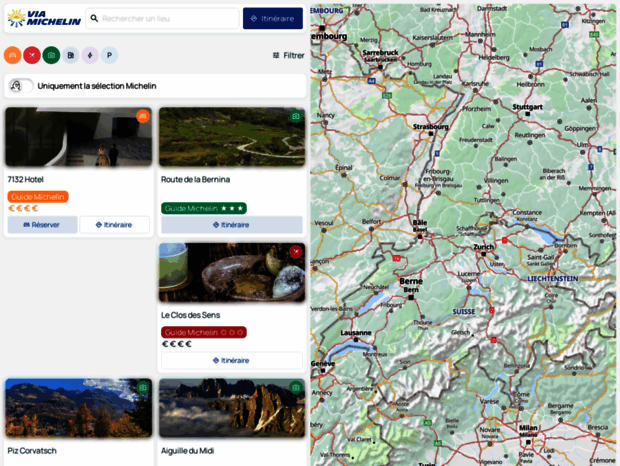Click the SUISSE country label on the map
The width and height of the screenshot is (620, 466).
[464, 311]
